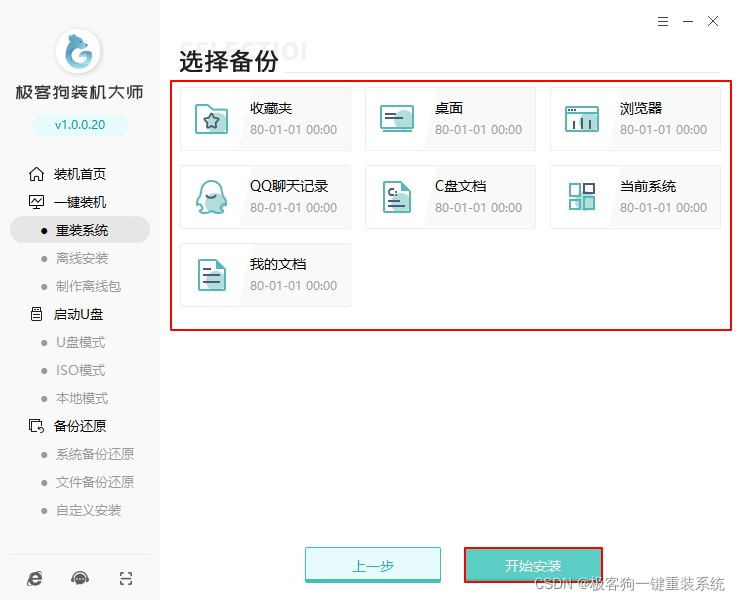Expand the 备份还原 sidebar section
This screenshot has width=740, height=600.
click(79, 426)
